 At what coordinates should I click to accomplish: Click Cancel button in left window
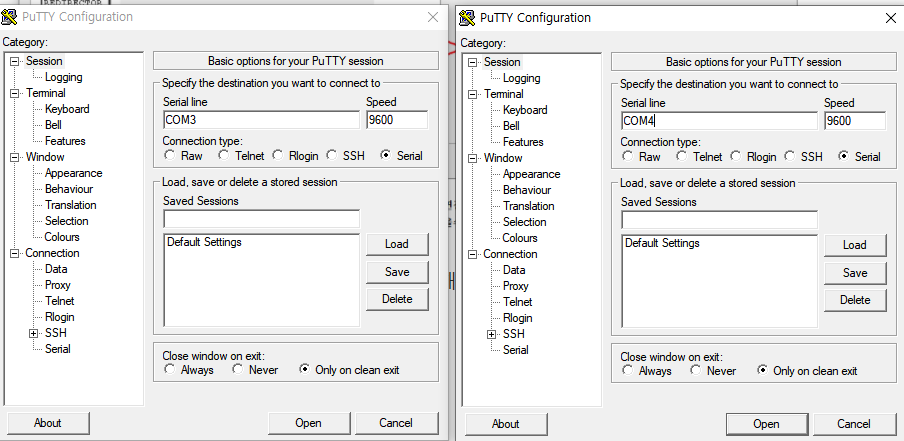tap(396, 423)
